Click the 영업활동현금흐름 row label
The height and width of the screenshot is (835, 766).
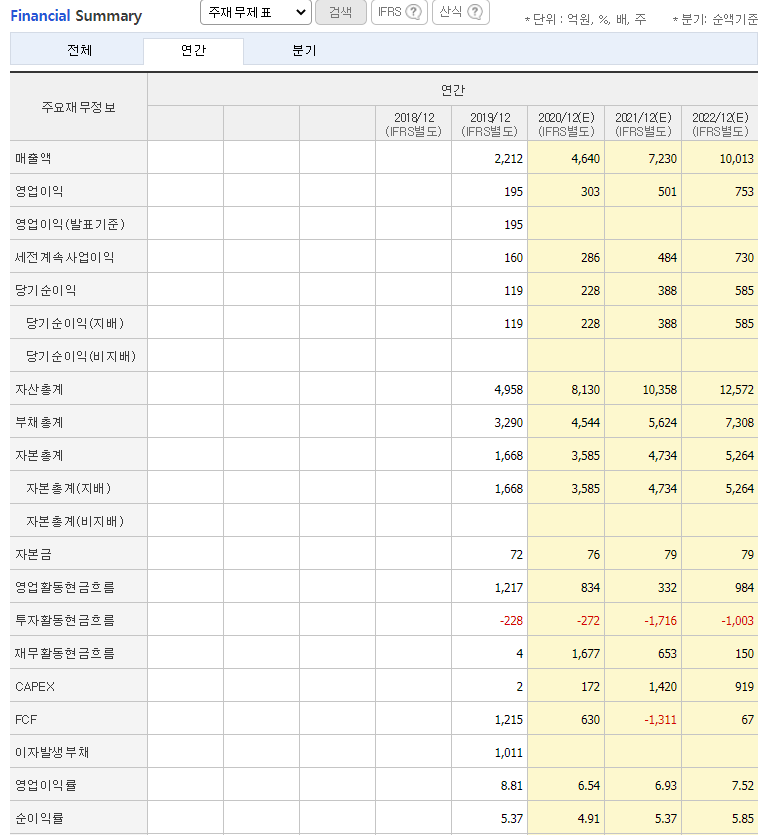64,587
